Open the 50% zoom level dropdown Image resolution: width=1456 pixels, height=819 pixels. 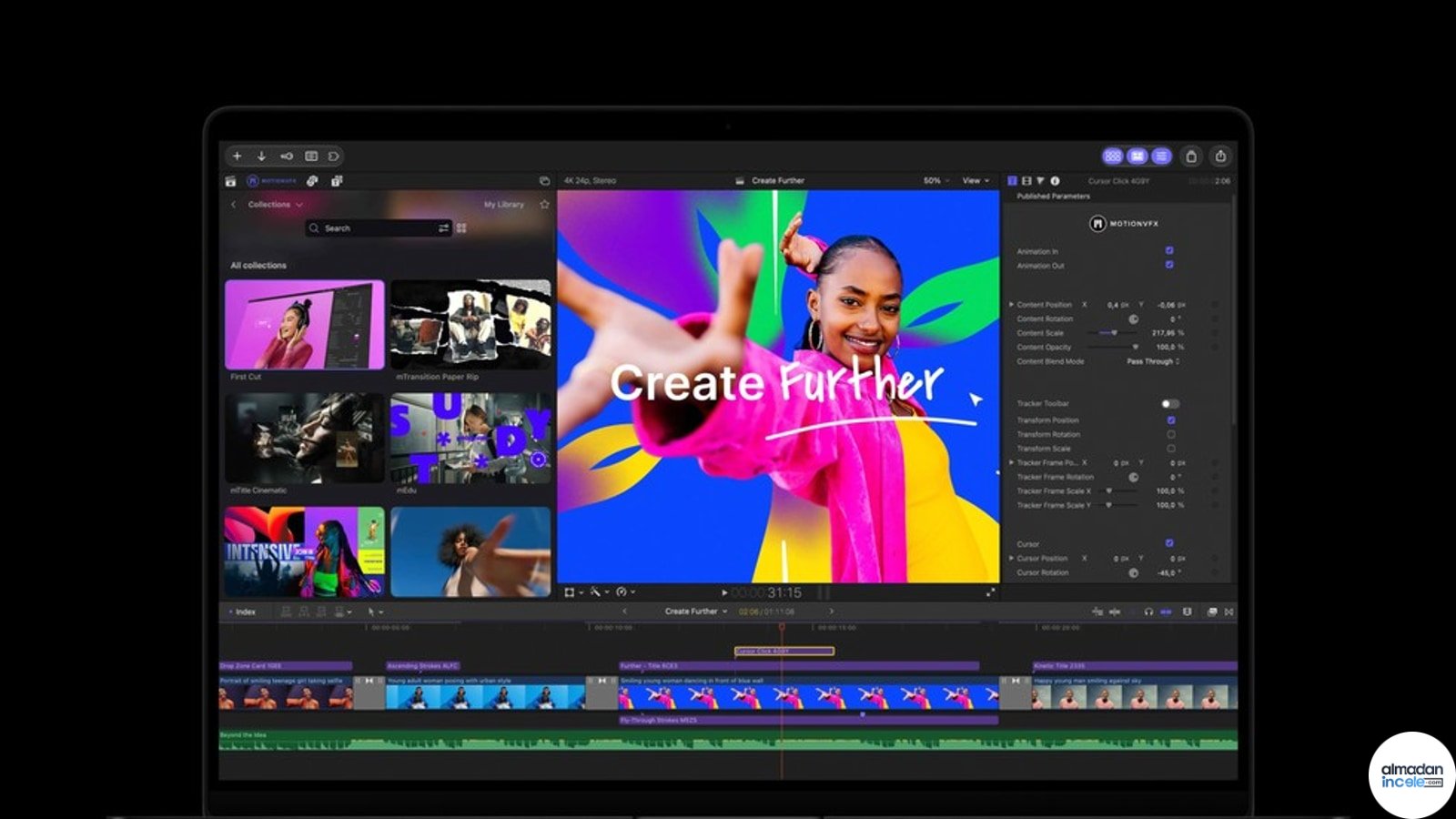pos(935,181)
